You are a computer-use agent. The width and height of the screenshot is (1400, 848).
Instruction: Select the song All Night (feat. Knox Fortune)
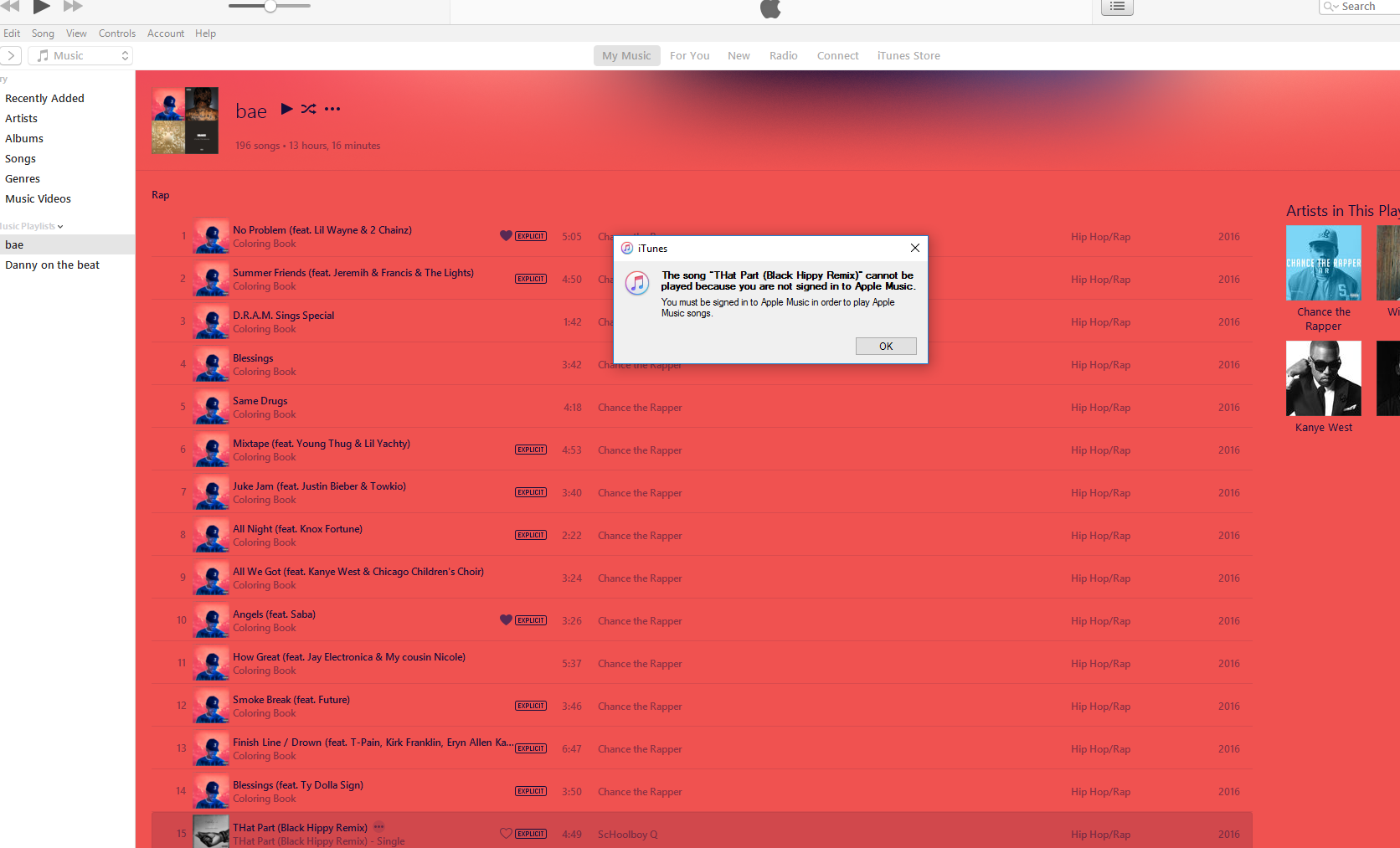[702, 535]
